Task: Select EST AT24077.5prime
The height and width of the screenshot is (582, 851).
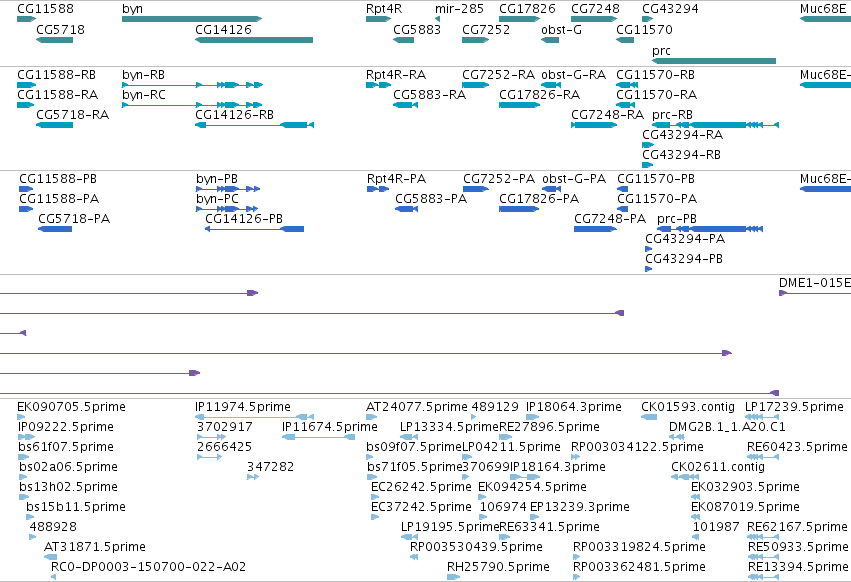Action: coord(372,417)
